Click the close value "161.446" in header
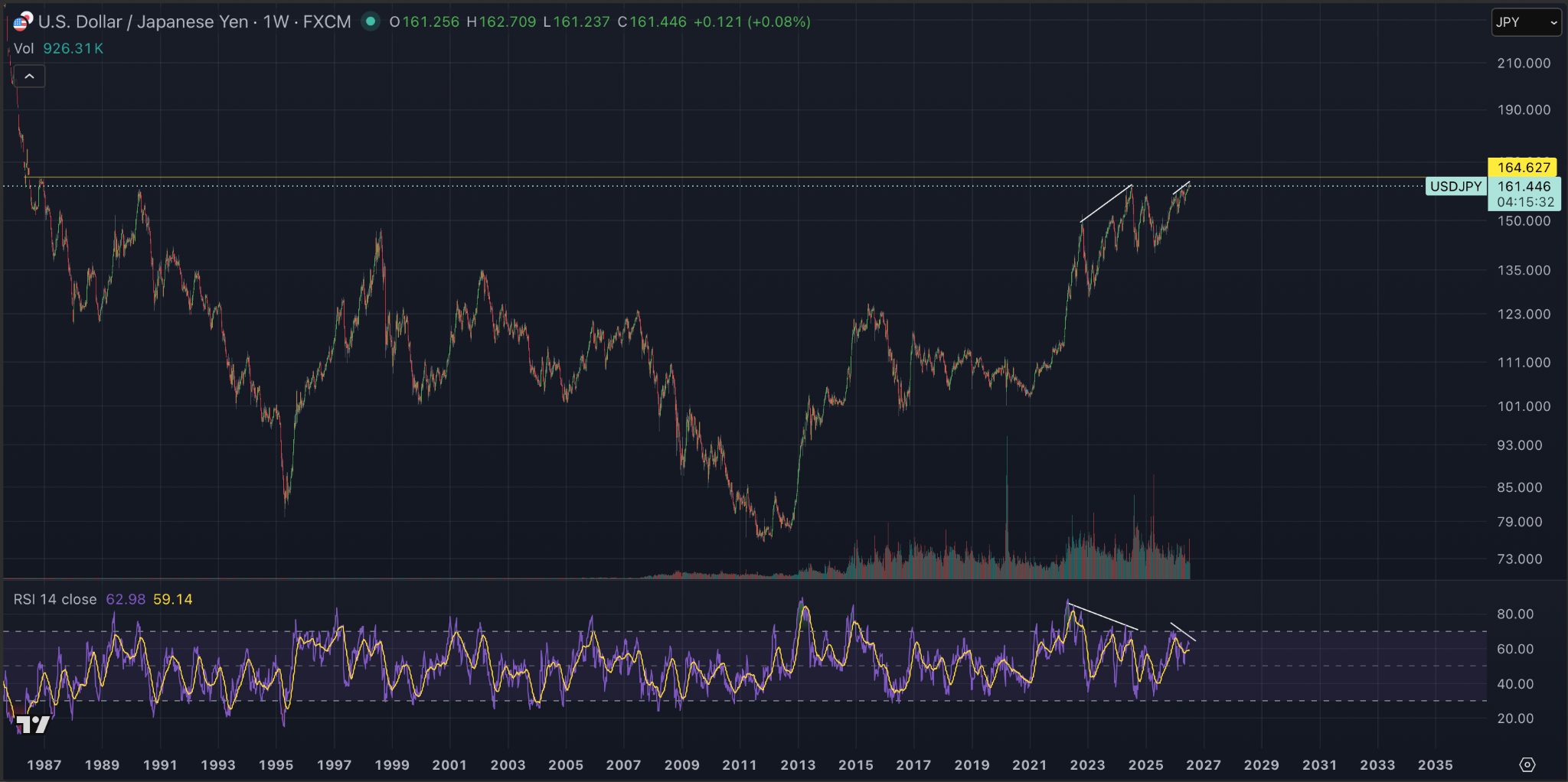Screen dimensions: 1568x782 click(x=658, y=21)
